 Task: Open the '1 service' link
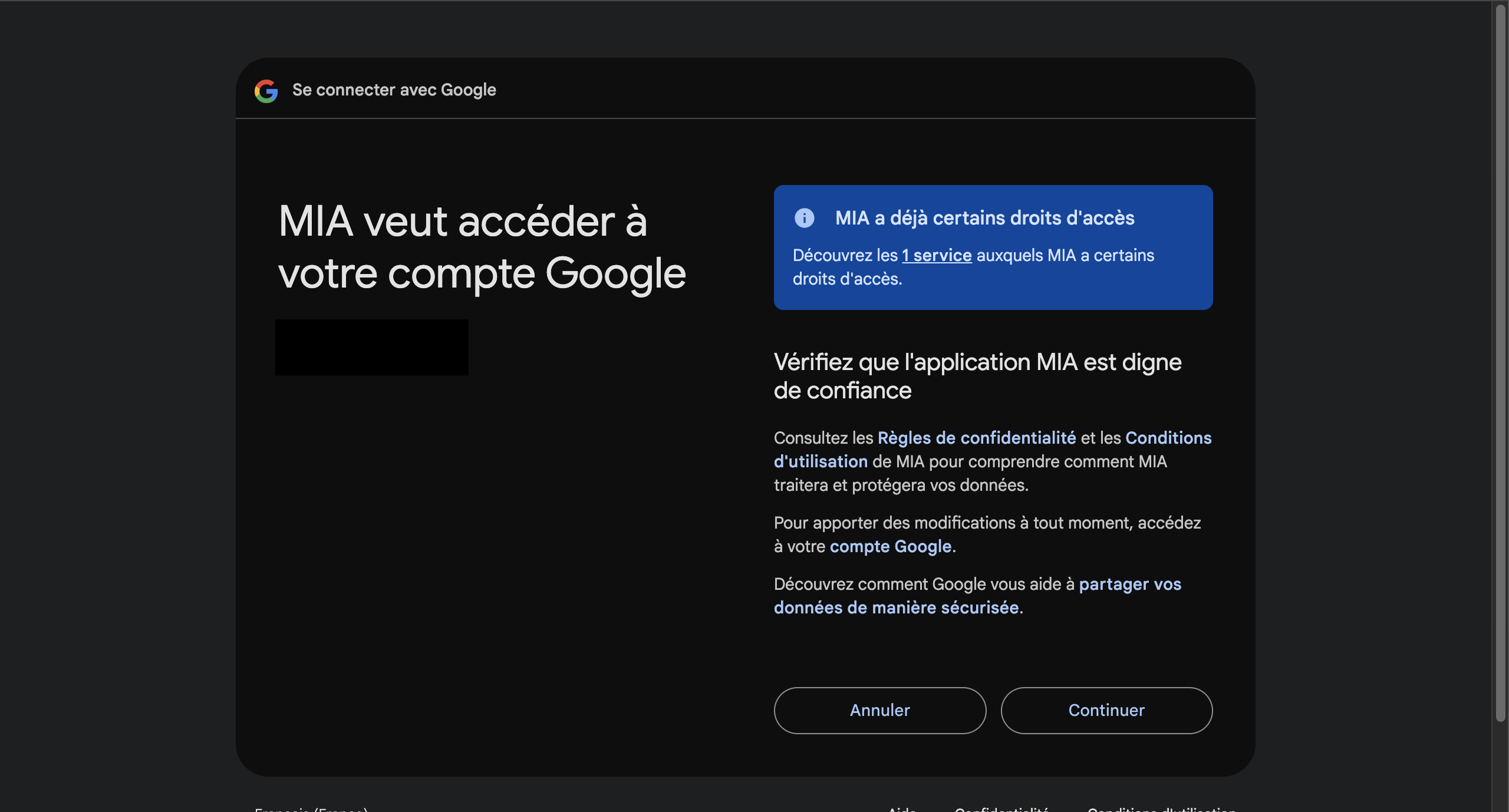tap(937, 255)
